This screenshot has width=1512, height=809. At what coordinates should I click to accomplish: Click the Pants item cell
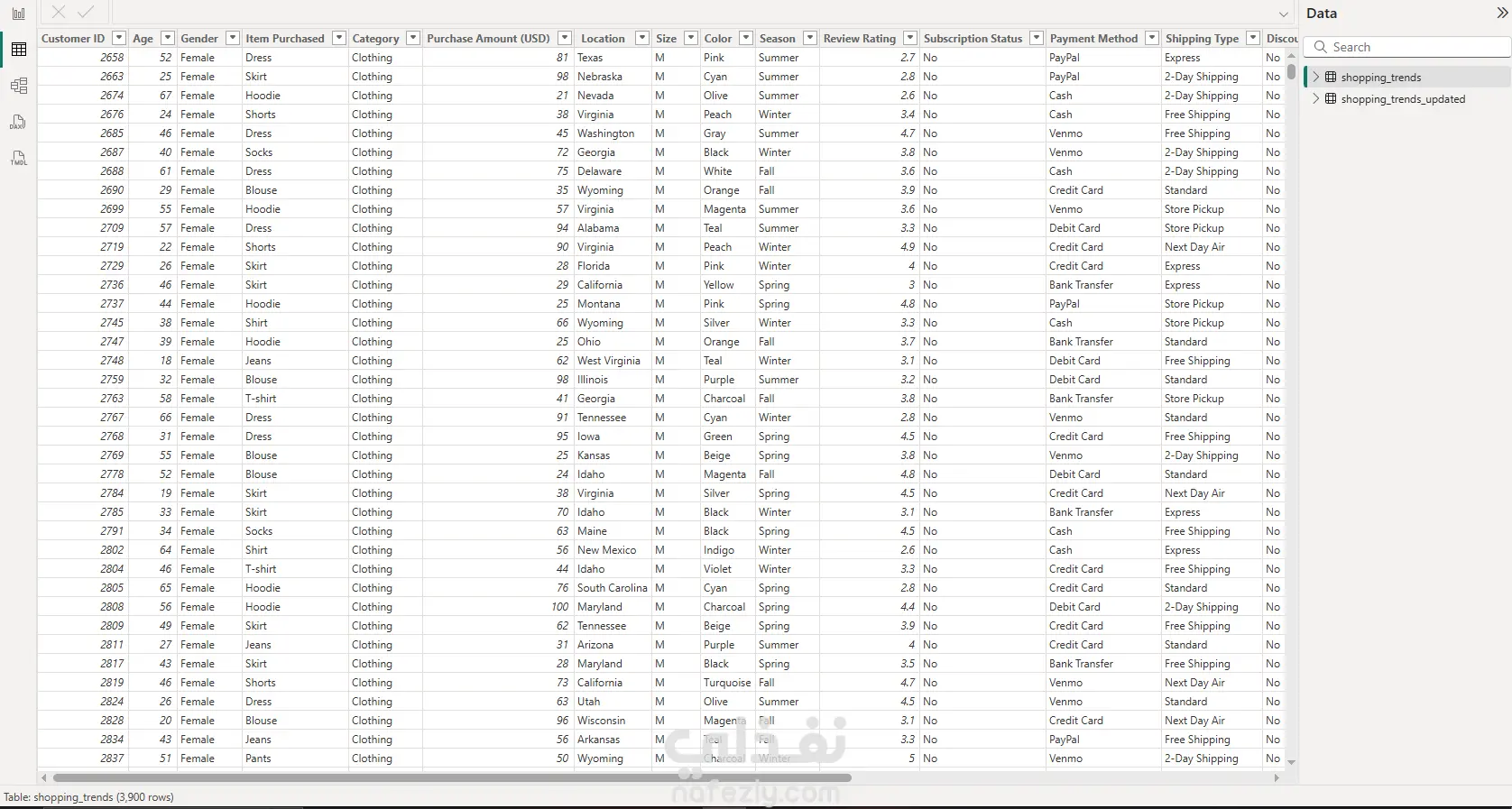tap(295, 758)
